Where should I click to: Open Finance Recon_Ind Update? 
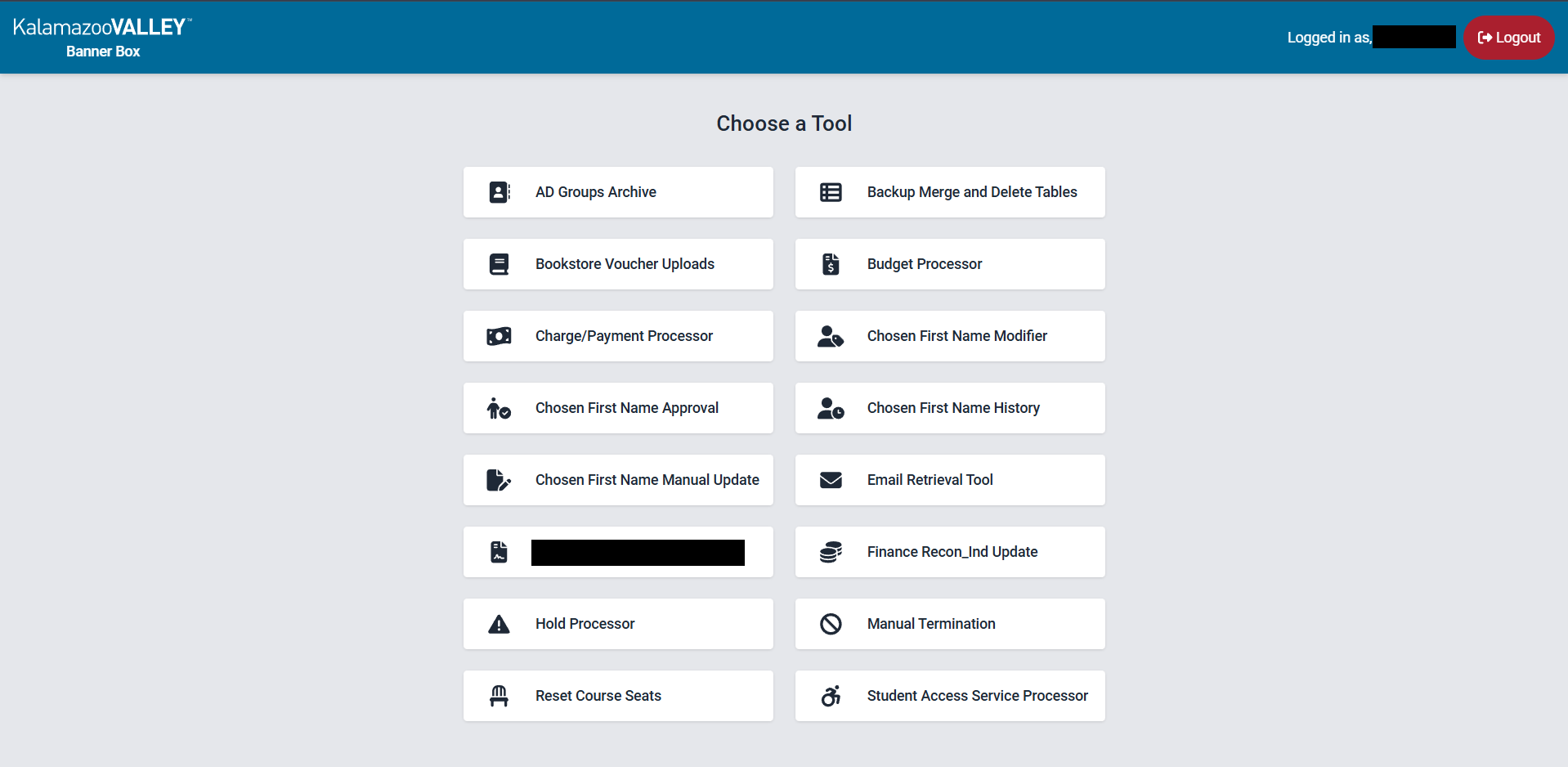[950, 552]
